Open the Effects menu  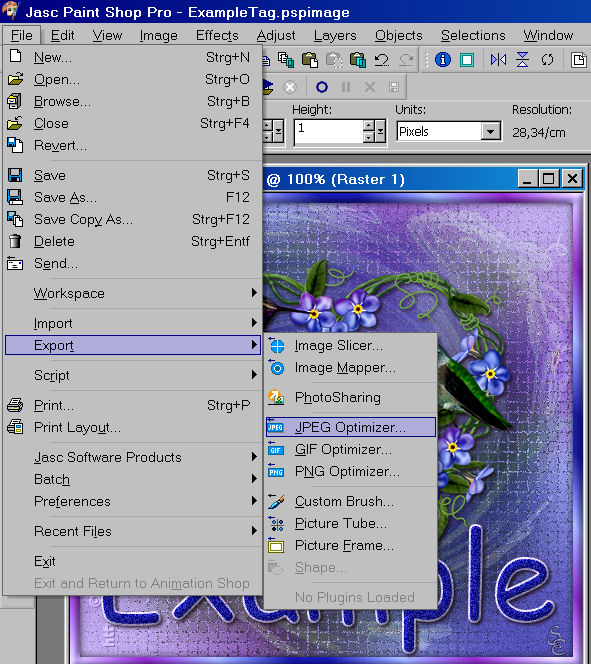click(x=217, y=35)
